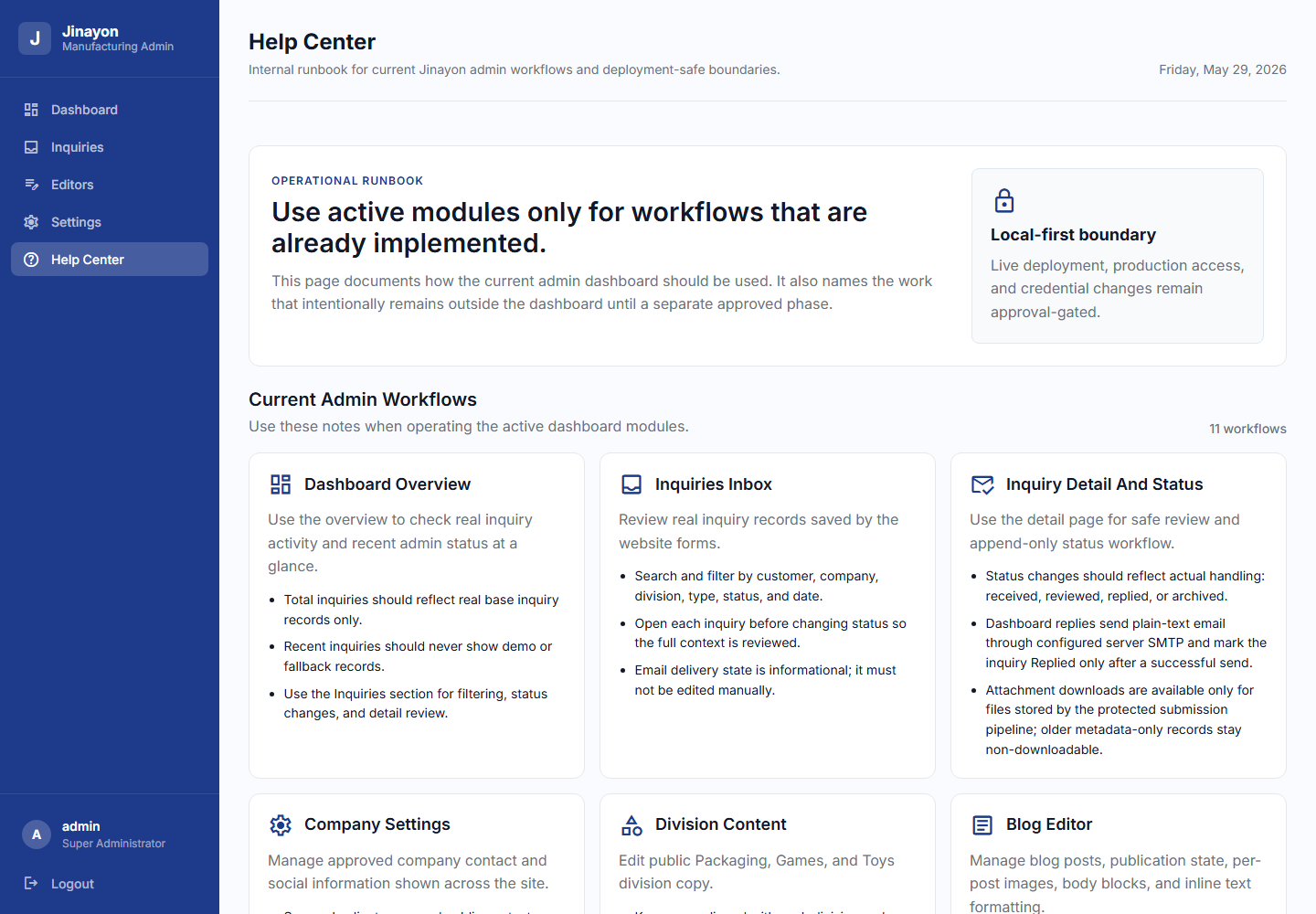Click the Blog Editor card title
Screen dimensions: 1316x914
pyautogui.click(x=1049, y=824)
